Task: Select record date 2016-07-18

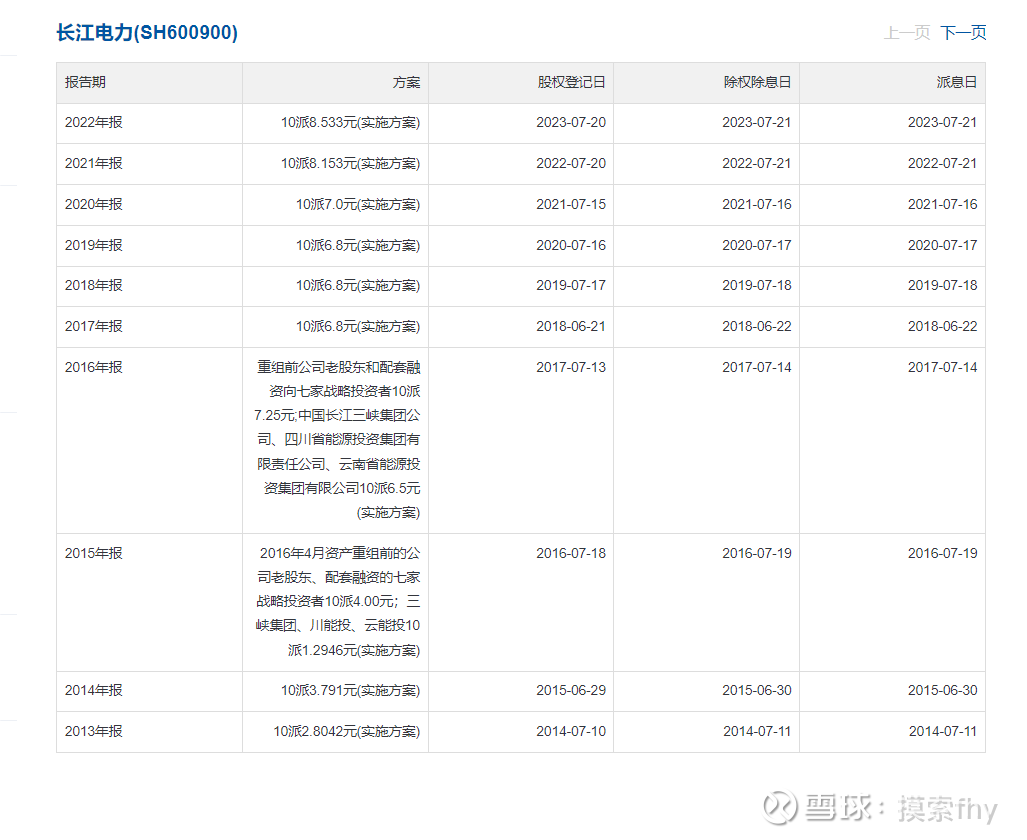Action: pyautogui.click(x=571, y=554)
